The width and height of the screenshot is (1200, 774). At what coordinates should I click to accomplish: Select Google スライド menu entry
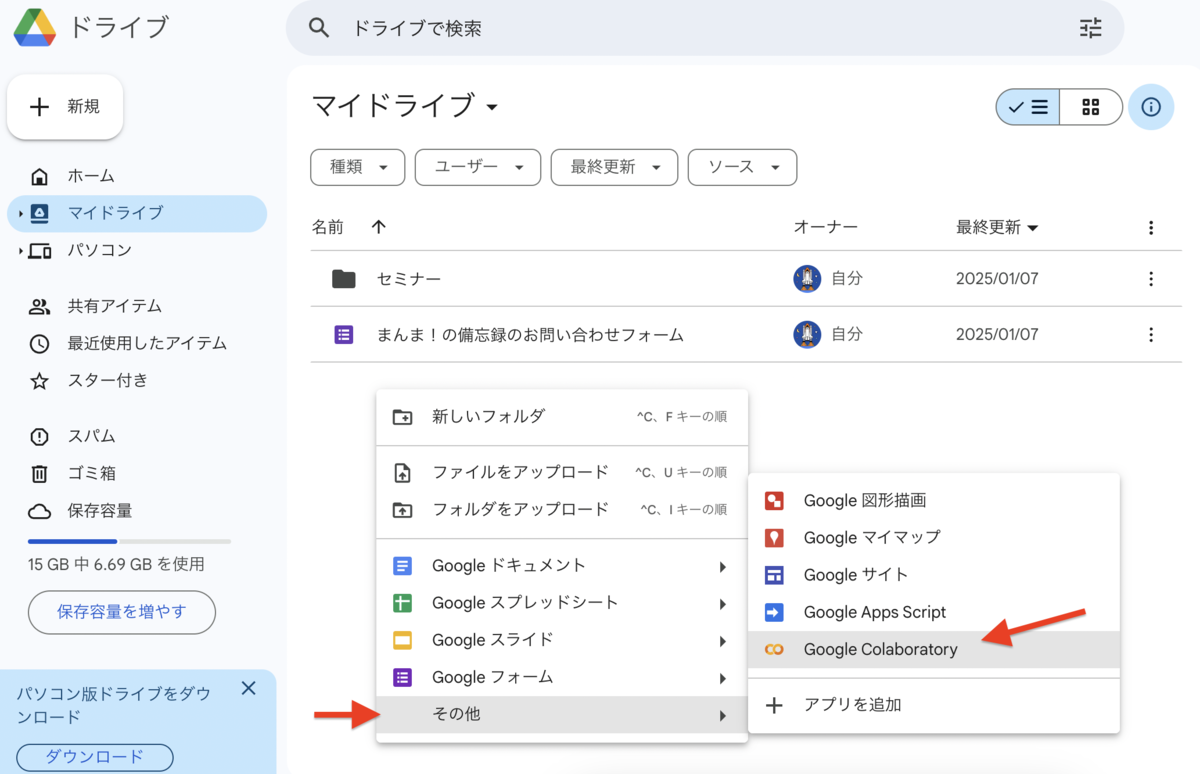[x=562, y=641]
